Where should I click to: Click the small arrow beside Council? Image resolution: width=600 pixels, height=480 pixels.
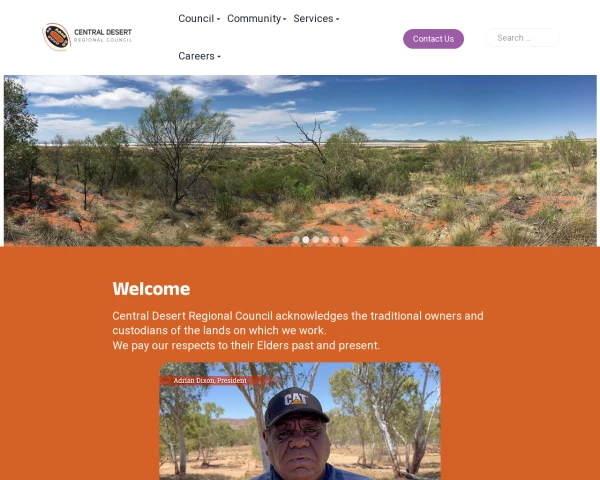[x=218, y=19]
